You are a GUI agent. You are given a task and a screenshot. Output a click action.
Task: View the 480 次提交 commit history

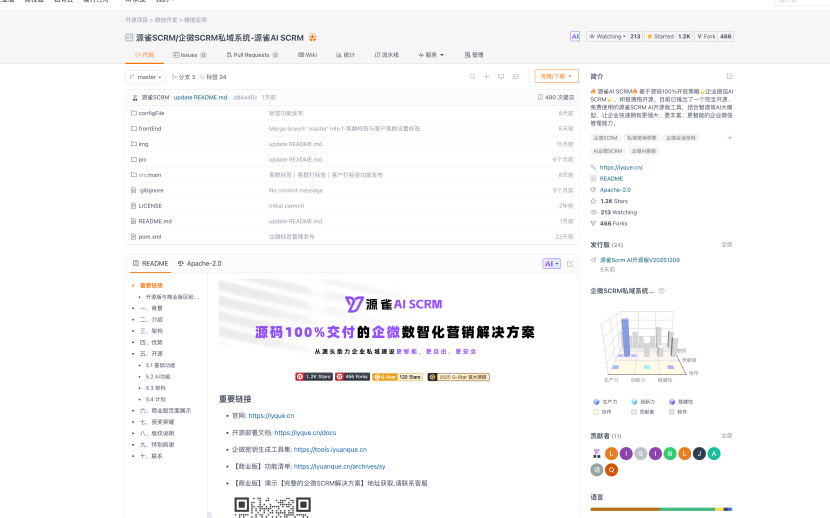(x=556, y=97)
